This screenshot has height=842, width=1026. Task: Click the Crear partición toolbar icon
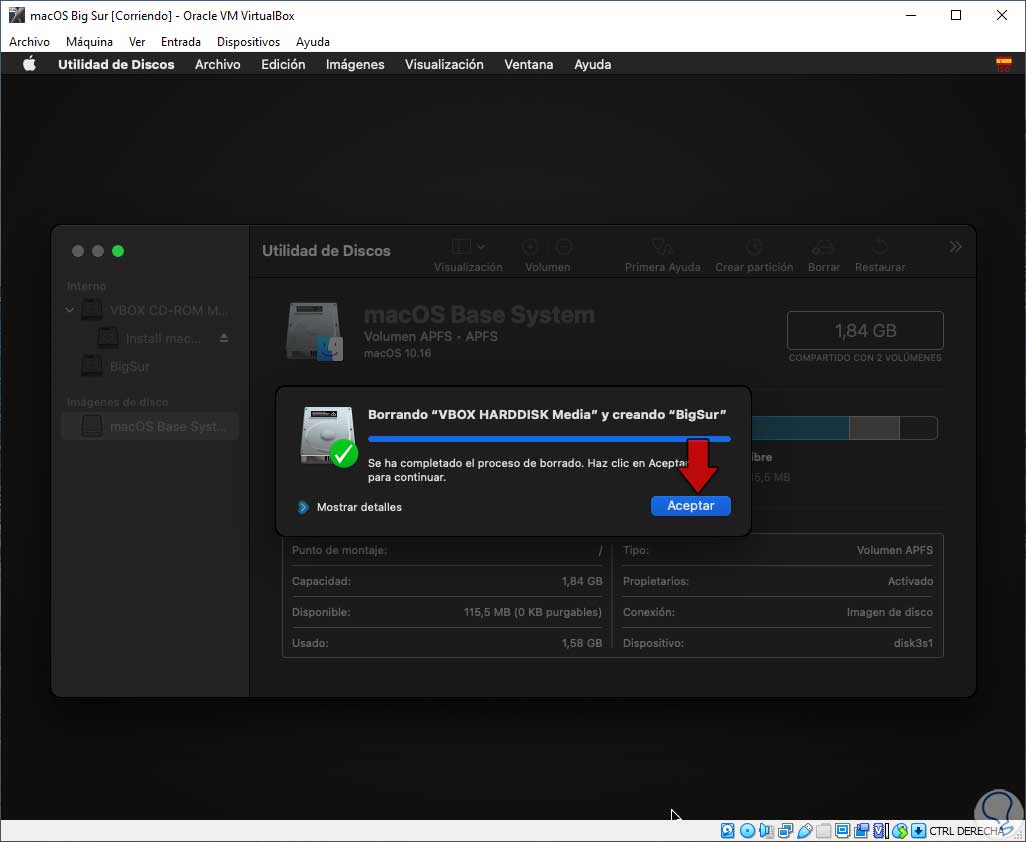click(754, 247)
